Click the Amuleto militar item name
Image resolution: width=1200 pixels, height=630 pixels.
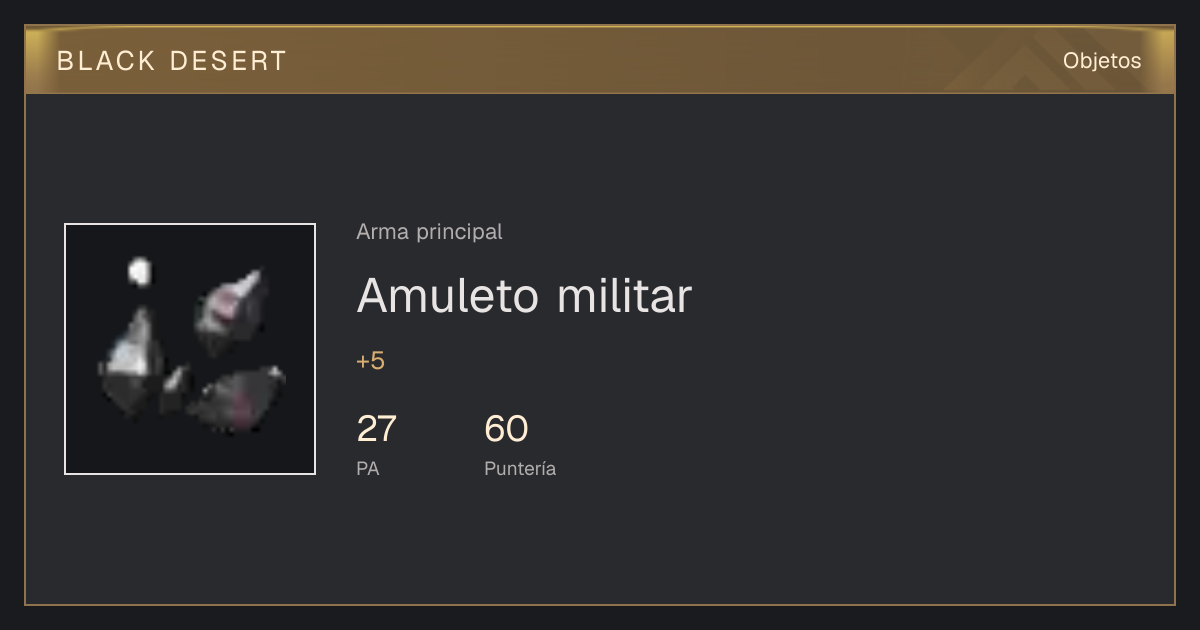[524, 295]
